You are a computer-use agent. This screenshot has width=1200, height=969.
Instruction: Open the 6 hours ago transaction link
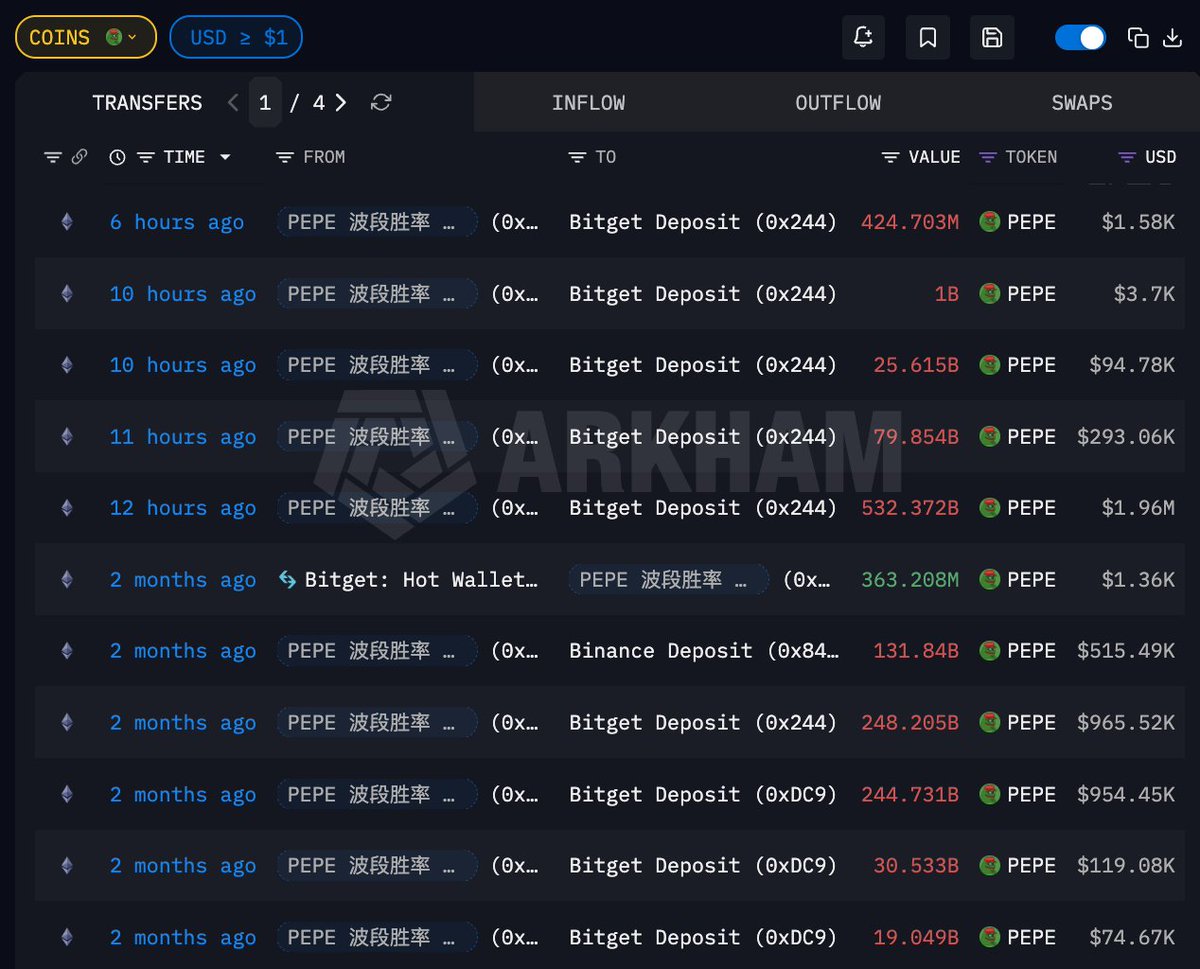point(177,222)
